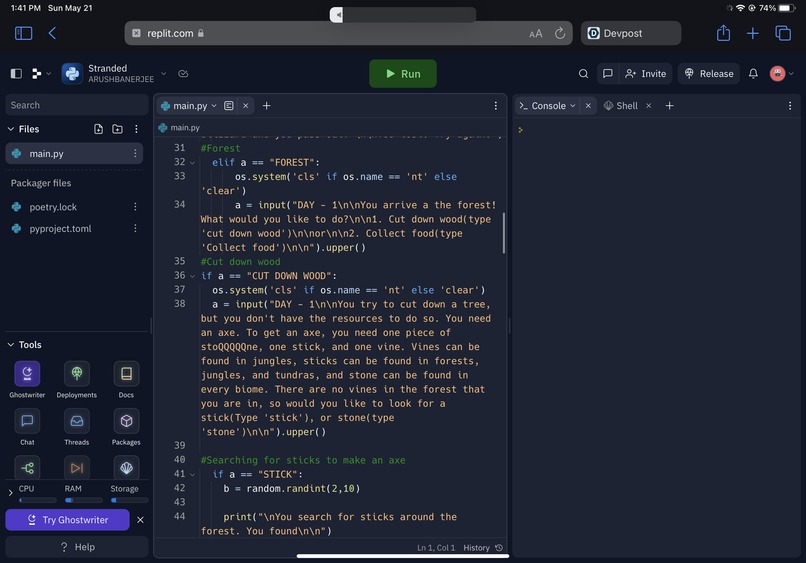Open options for poetry.lock
Screen dimensions: 806x563
pos(135,207)
